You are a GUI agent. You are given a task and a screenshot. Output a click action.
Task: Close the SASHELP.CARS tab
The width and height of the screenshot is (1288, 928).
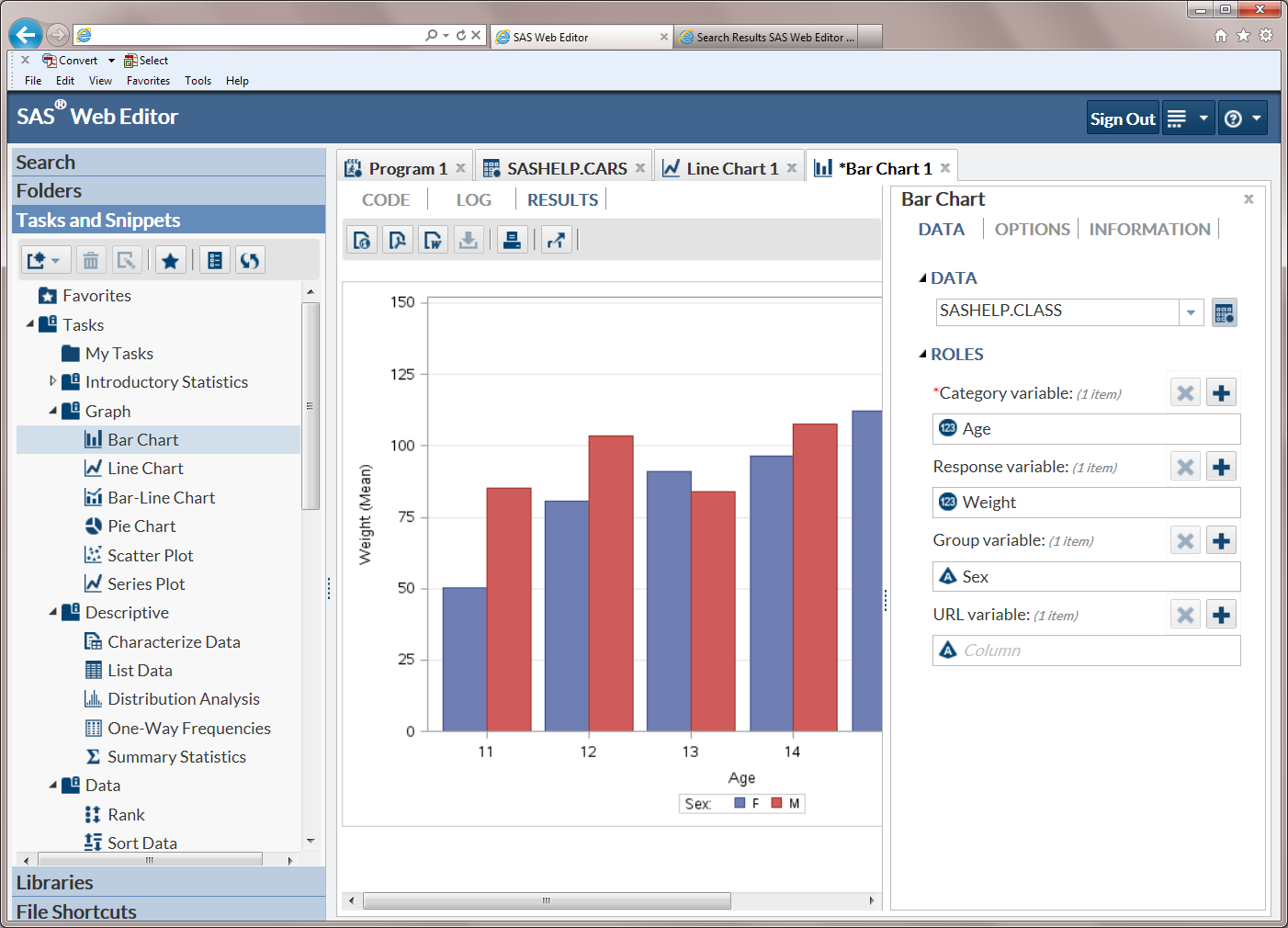640,168
